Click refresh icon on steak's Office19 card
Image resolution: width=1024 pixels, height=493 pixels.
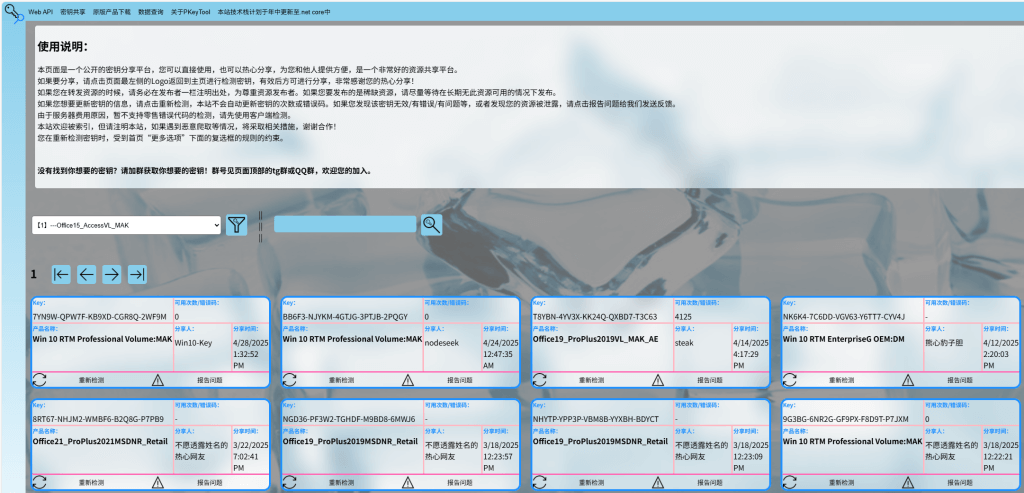pyautogui.click(x=539, y=380)
